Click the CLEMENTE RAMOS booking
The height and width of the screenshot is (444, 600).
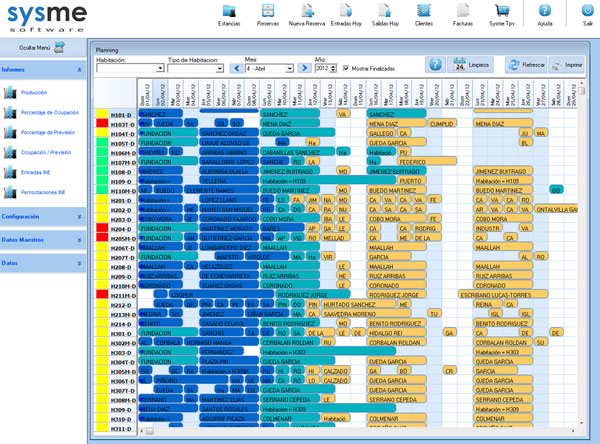coord(221,190)
